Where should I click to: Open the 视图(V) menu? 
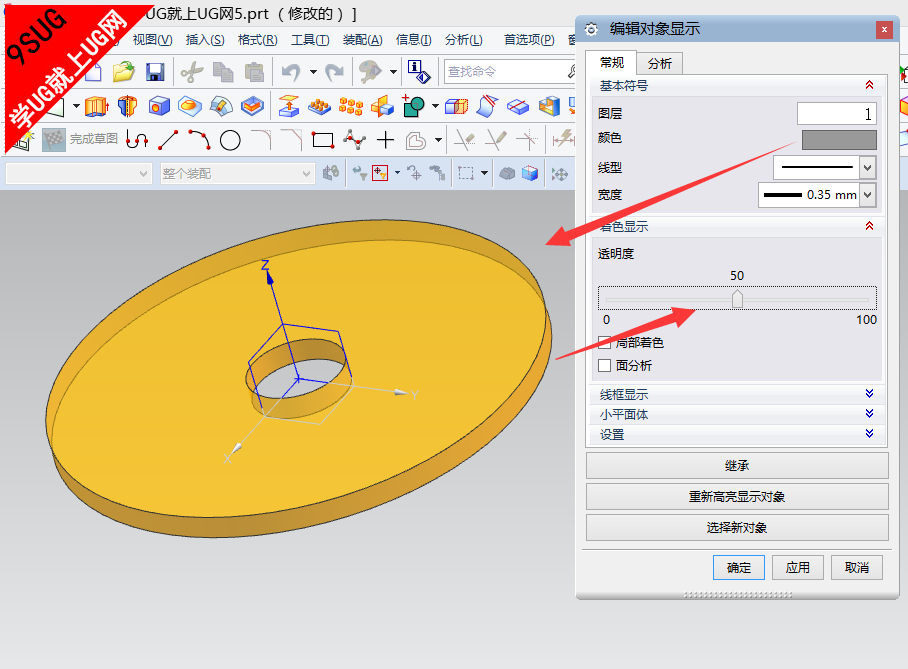(x=152, y=39)
